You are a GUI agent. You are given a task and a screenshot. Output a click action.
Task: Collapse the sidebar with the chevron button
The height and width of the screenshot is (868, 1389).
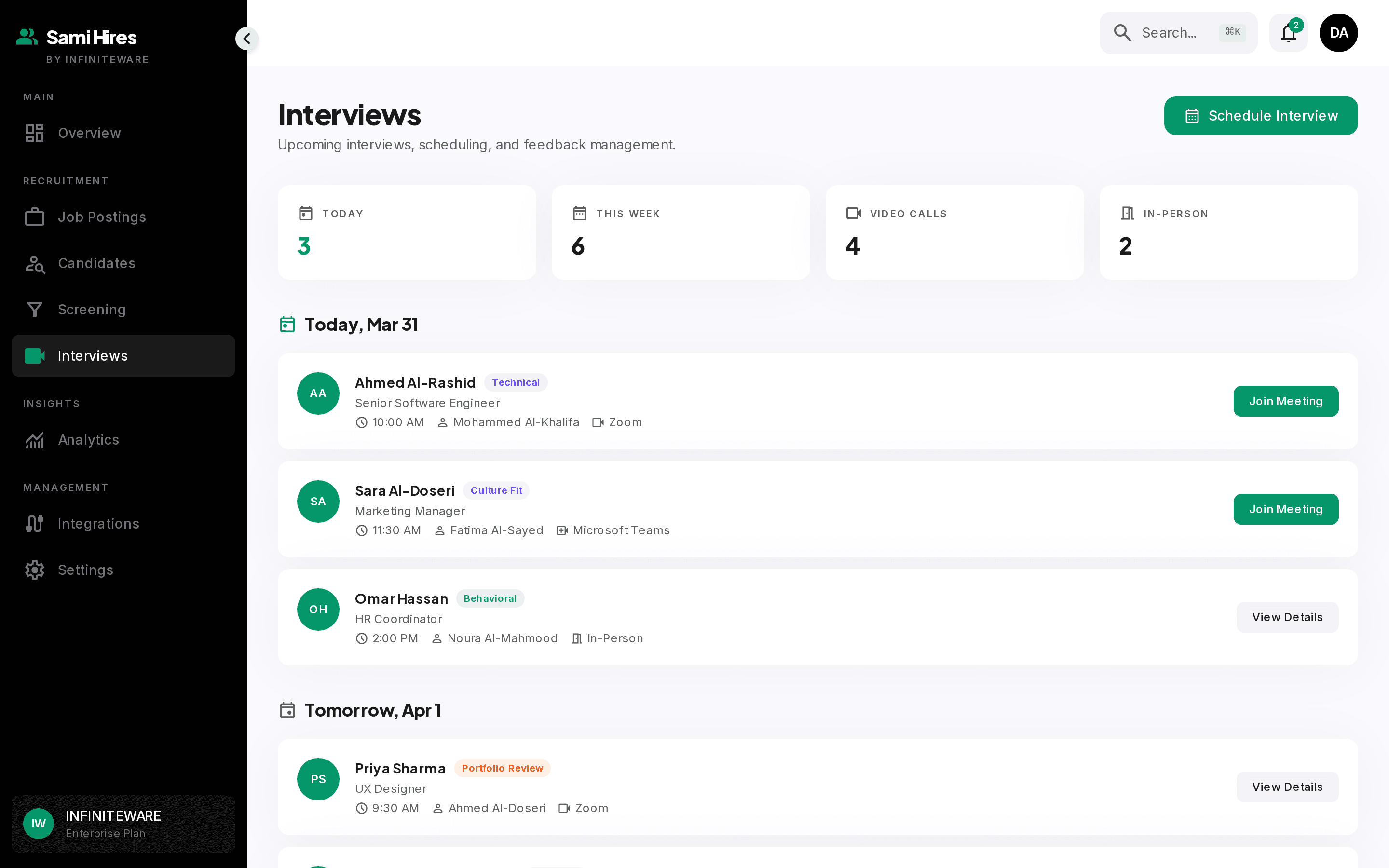point(247,39)
